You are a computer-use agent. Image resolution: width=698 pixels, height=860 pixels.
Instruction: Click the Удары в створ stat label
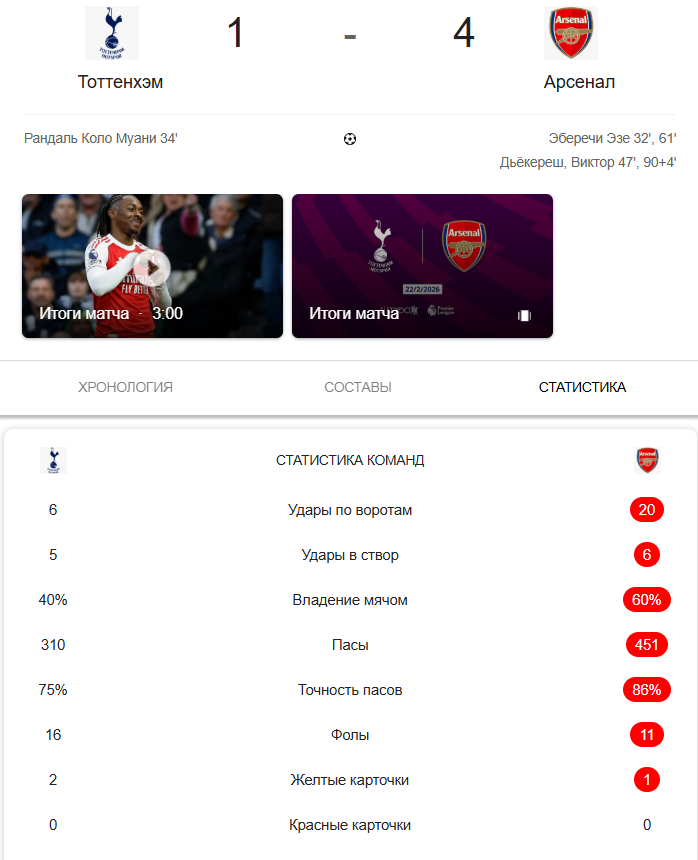pyautogui.click(x=350, y=555)
